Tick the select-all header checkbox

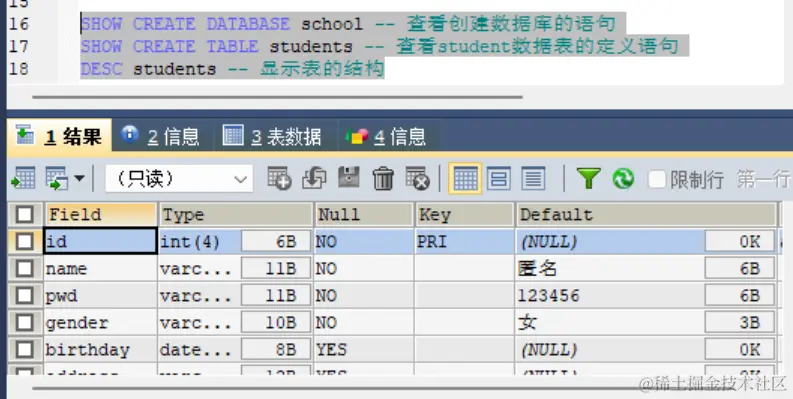point(24,215)
